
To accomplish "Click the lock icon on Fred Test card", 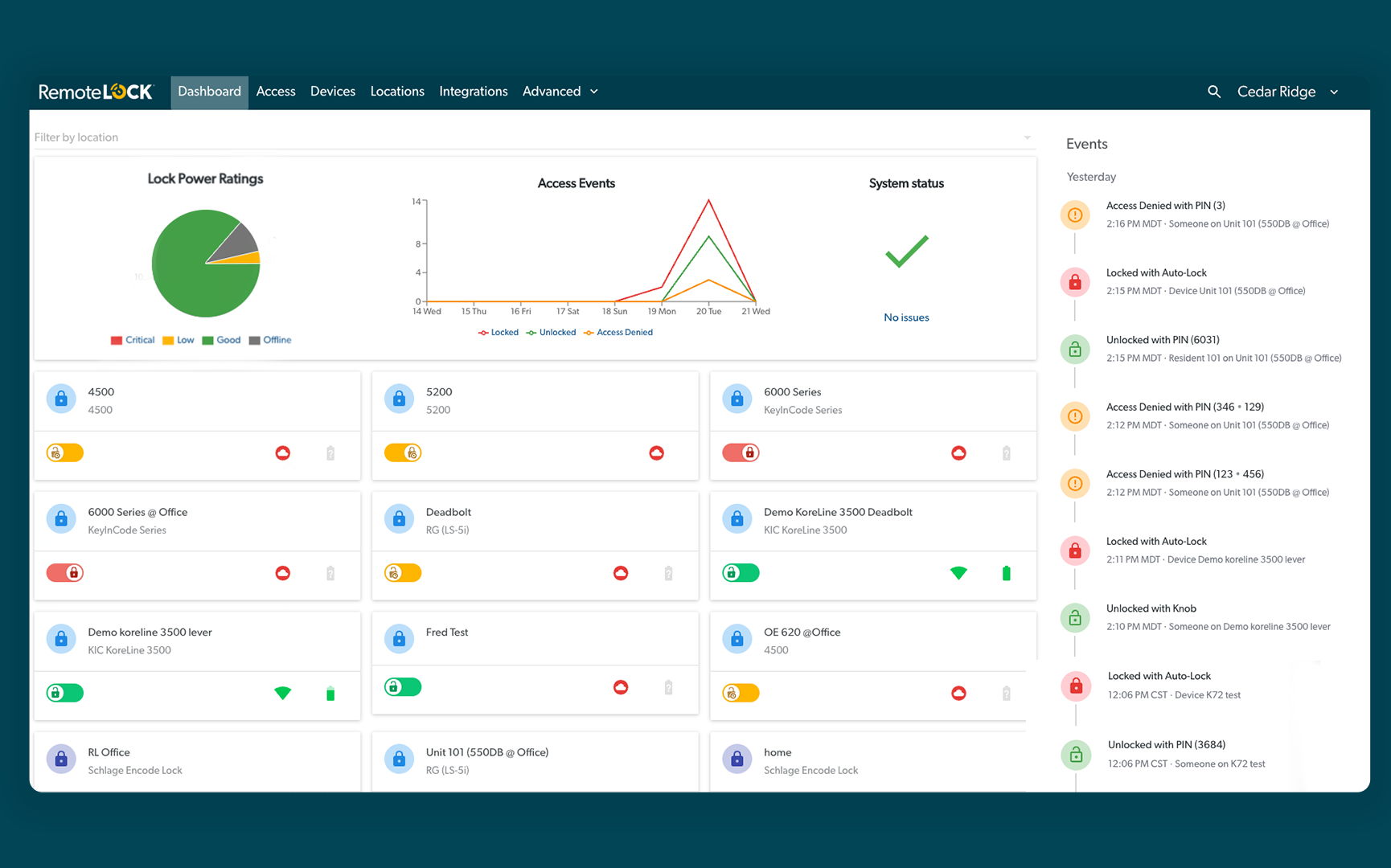I will click(399, 640).
